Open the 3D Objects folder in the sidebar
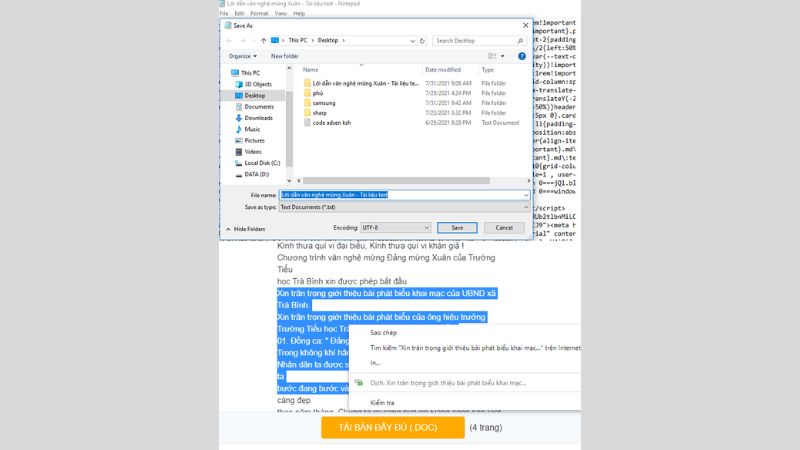 (x=260, y=84)
